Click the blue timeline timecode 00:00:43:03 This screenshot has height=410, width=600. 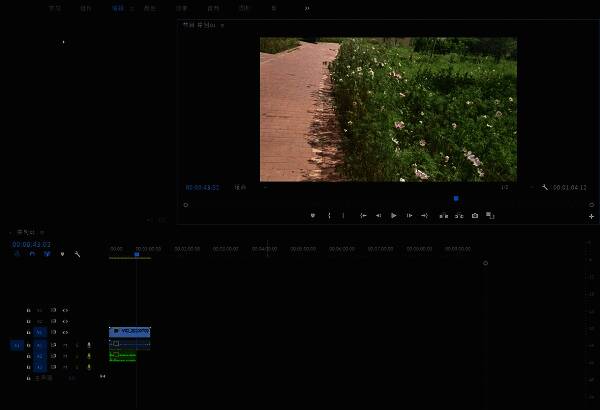point(31,244)
